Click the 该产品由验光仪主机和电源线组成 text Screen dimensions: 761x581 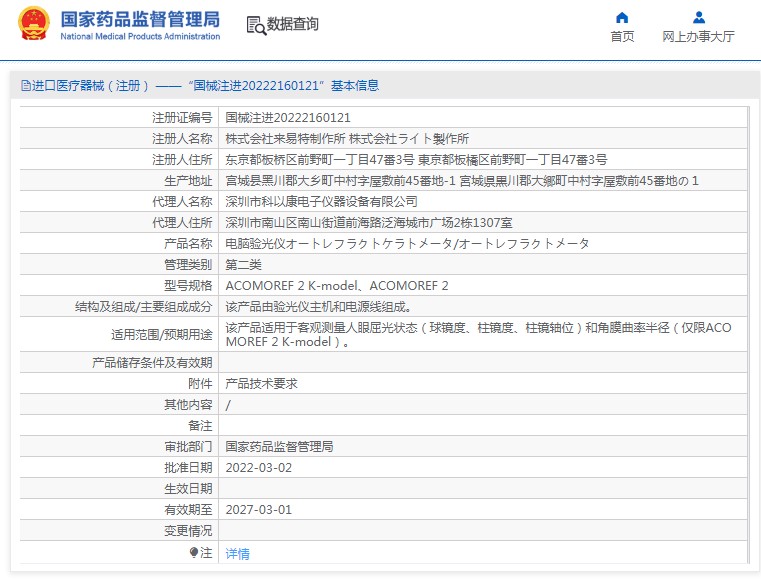319,307
